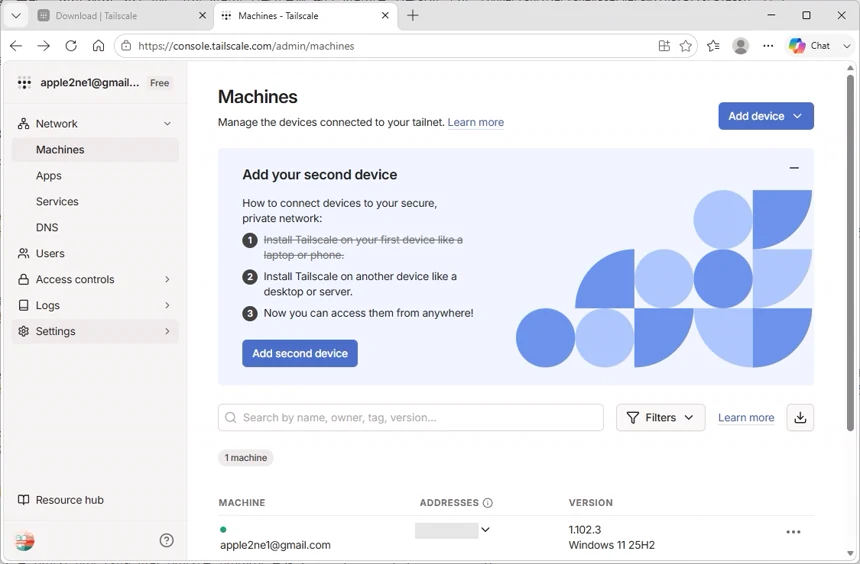Open split screen icon in address bar

click(664, 46)
